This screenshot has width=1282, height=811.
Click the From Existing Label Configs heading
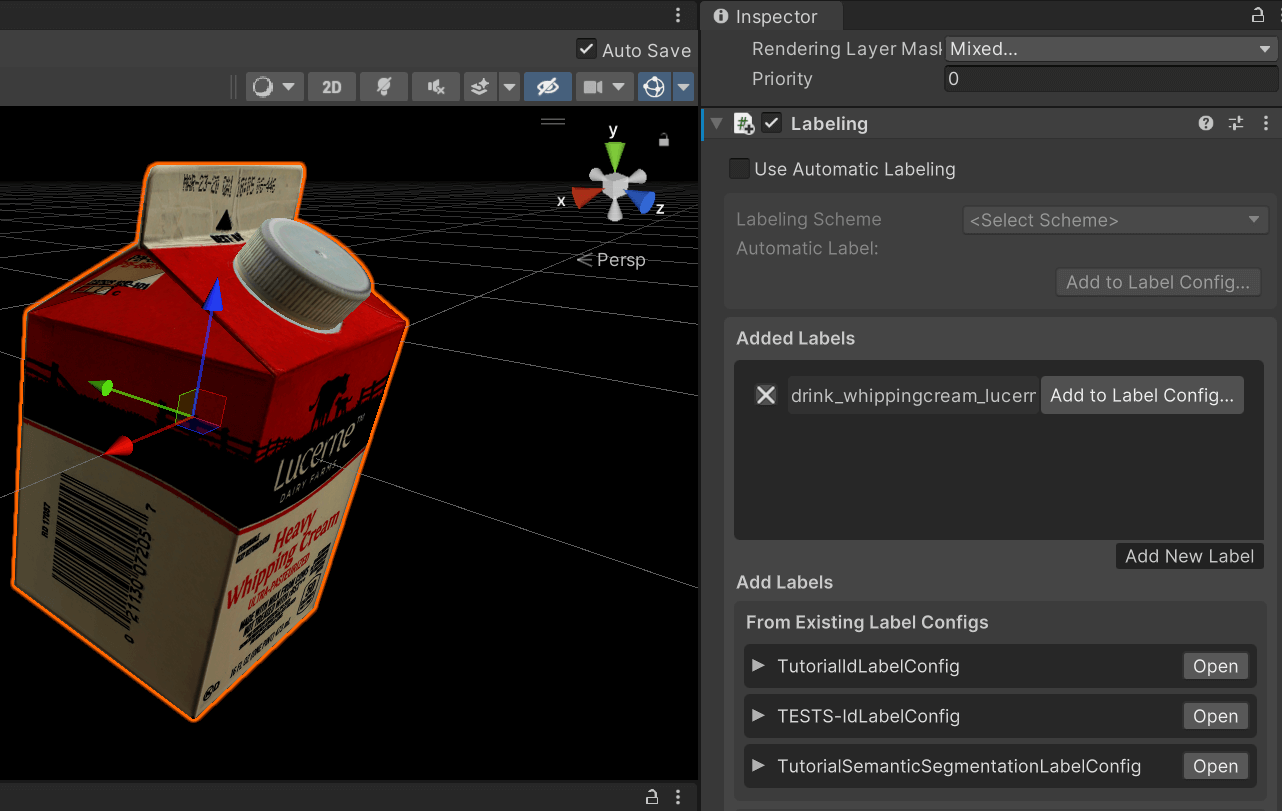867,623
